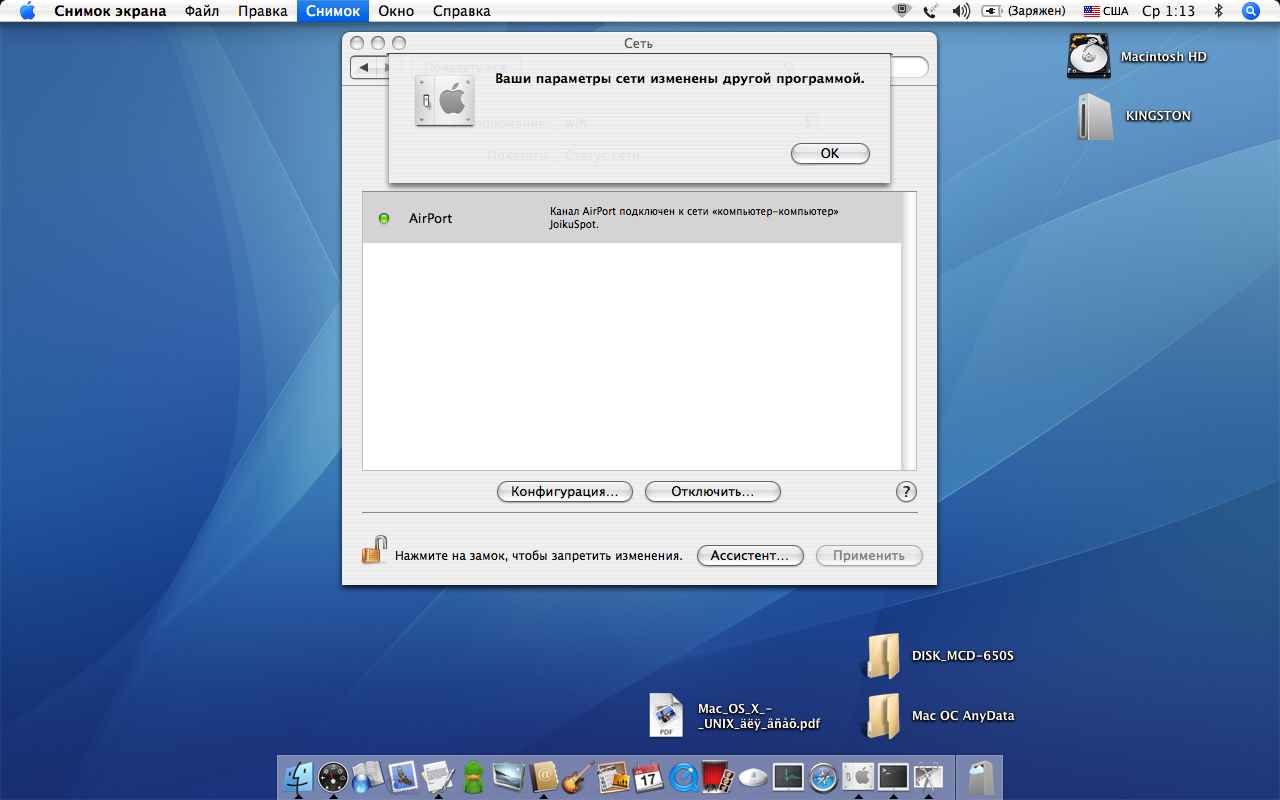Viewport: 1280px width, 800px height.
Task: Click the Bluetooth icon in menu bar
Action: pos(1218,11)
